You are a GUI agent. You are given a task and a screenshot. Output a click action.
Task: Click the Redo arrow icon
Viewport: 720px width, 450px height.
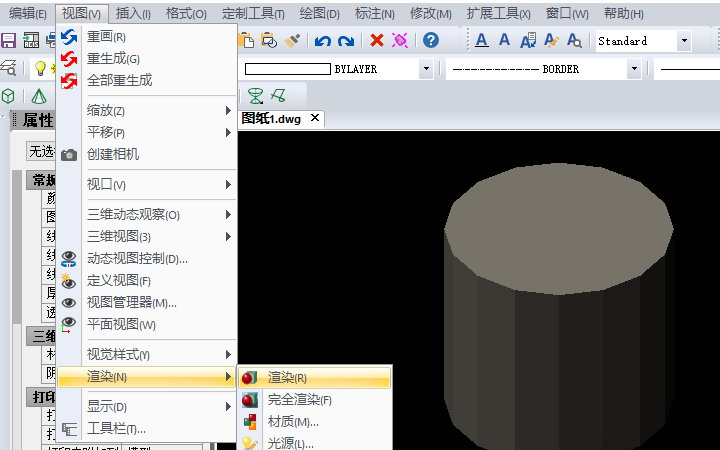tap(346, 41)
